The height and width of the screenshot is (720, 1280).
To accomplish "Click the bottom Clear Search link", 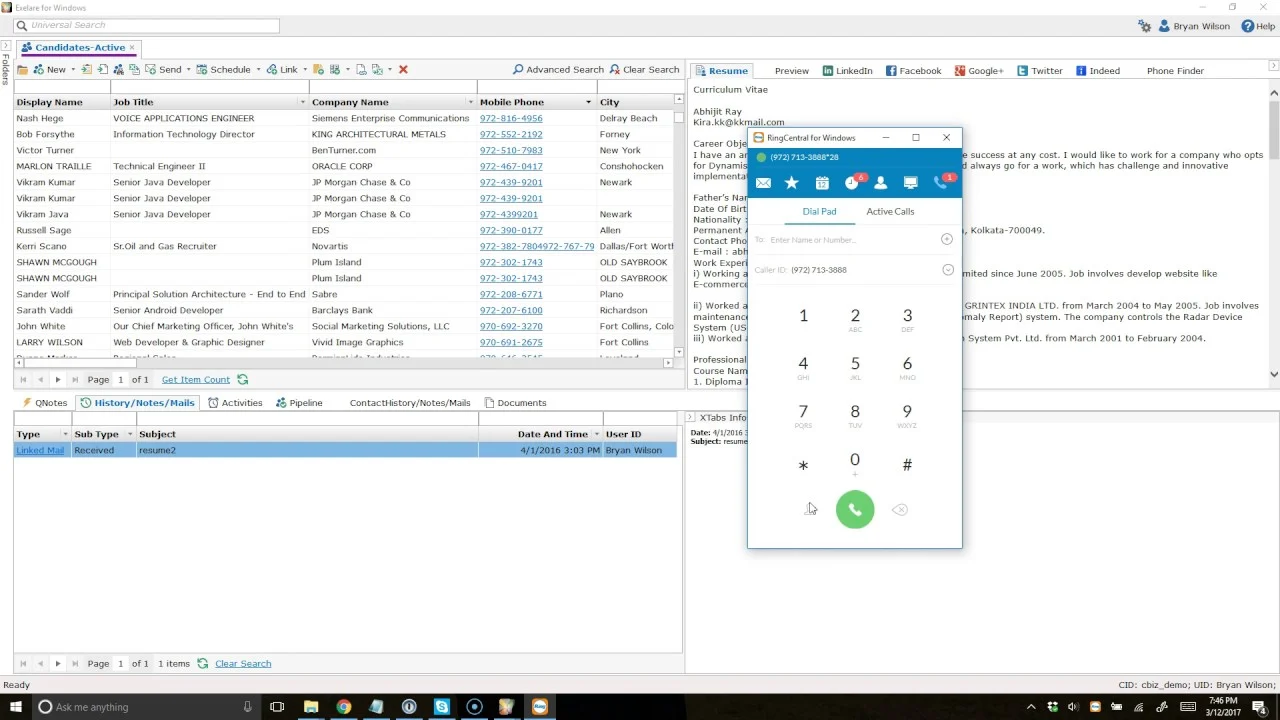I will click(243, 664).
